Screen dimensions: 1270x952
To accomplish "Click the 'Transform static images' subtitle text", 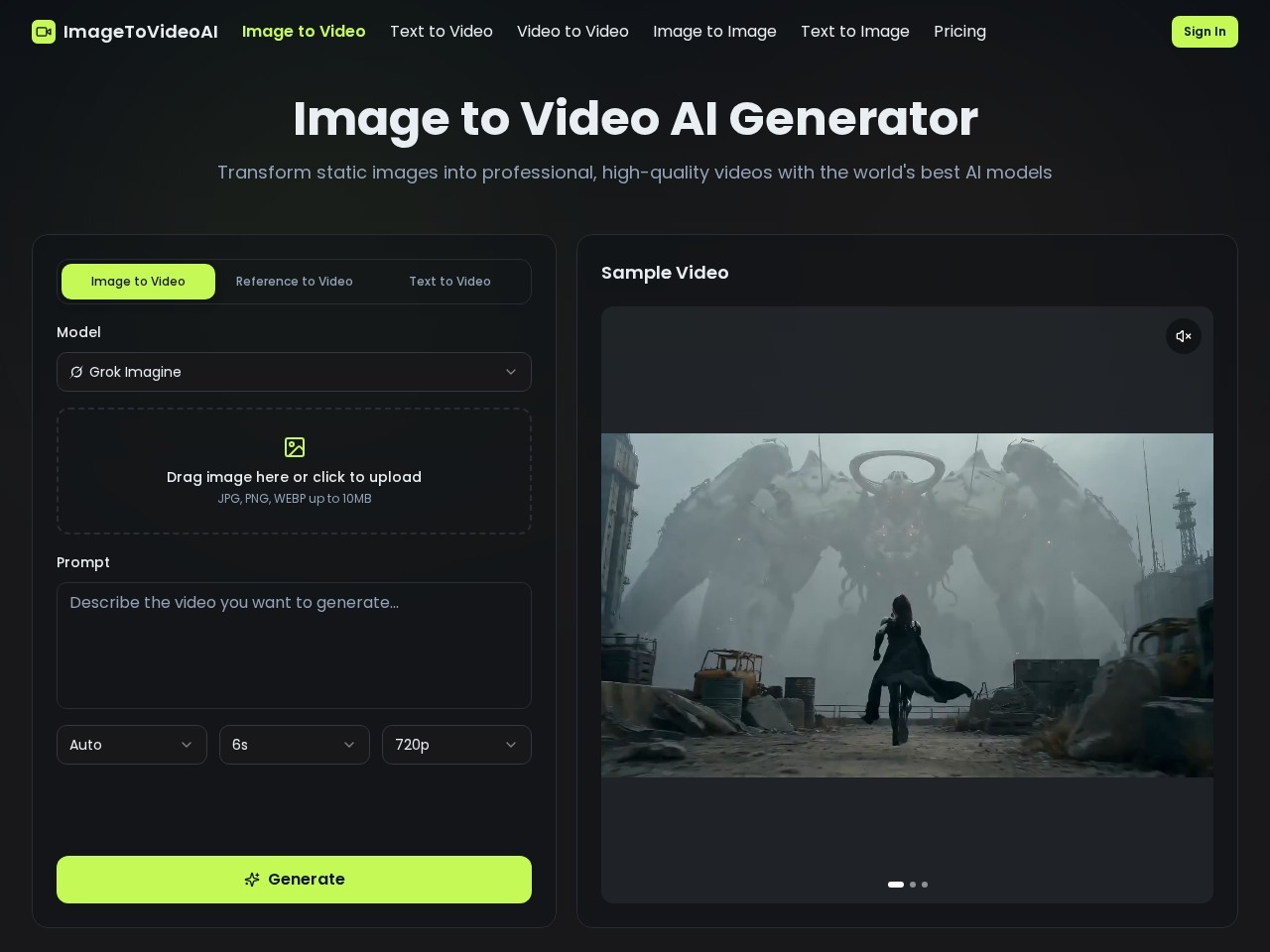I will point(635,173).
